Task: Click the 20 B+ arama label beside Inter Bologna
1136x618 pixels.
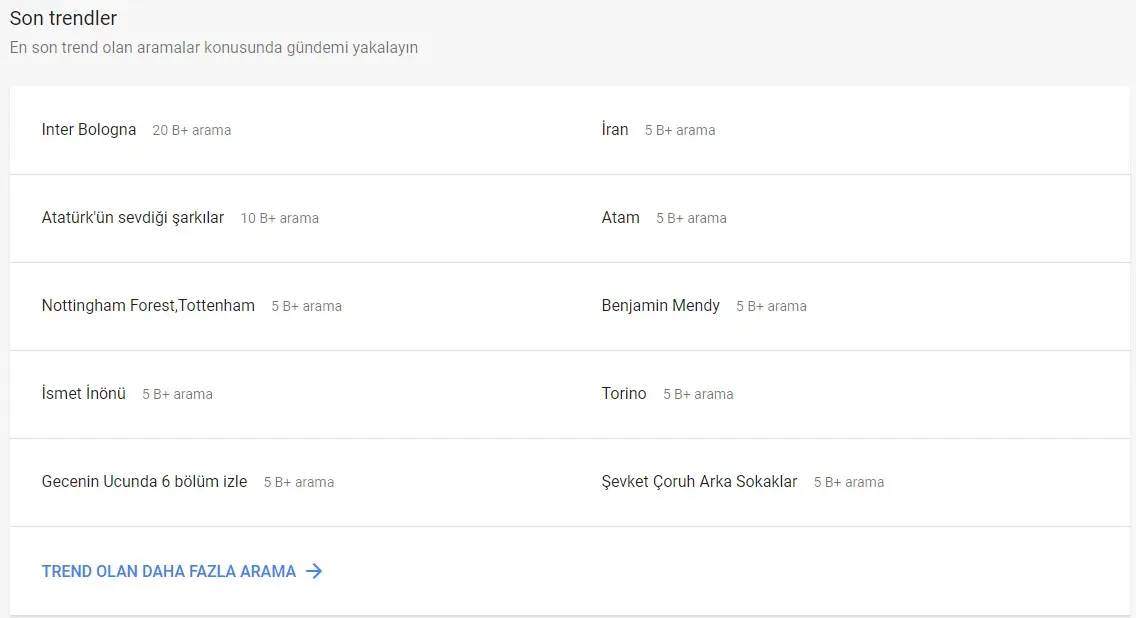Action: [x=191, y=129]
